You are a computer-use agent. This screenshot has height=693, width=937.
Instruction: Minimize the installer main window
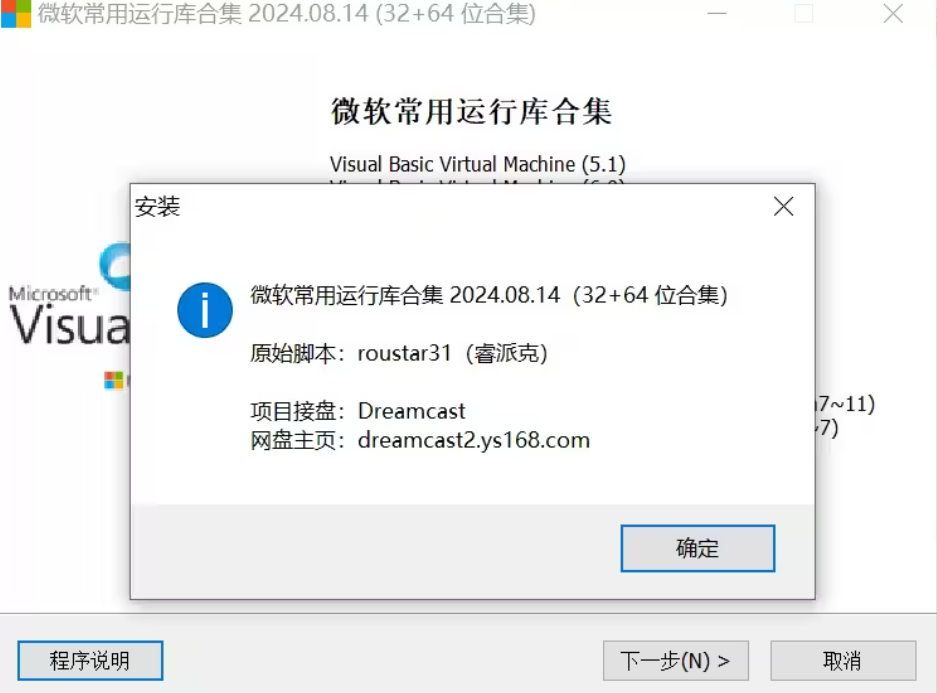point(716,13)
